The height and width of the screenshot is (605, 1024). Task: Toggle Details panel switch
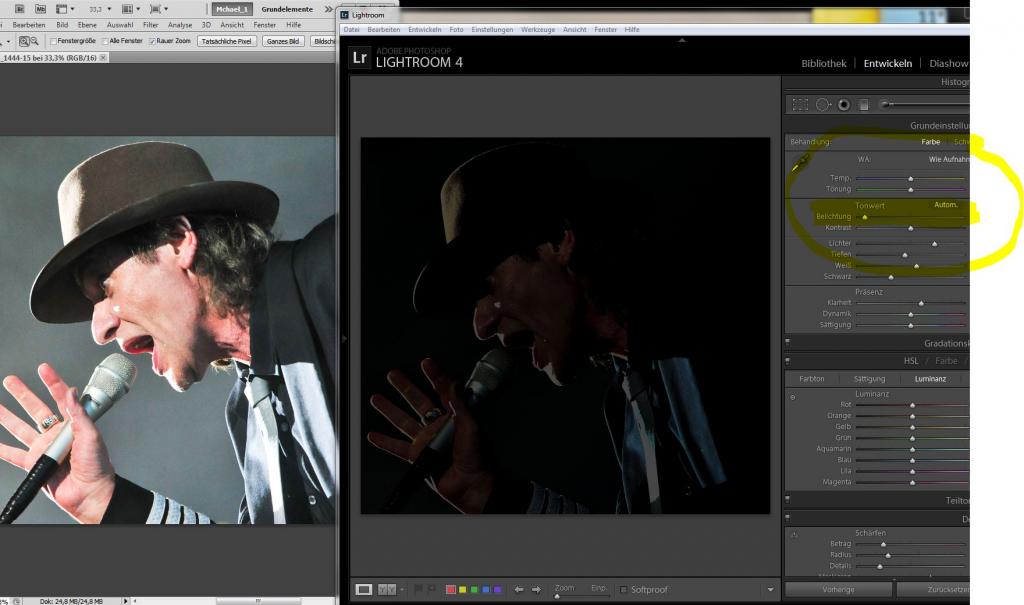click(x=788, y=517)
